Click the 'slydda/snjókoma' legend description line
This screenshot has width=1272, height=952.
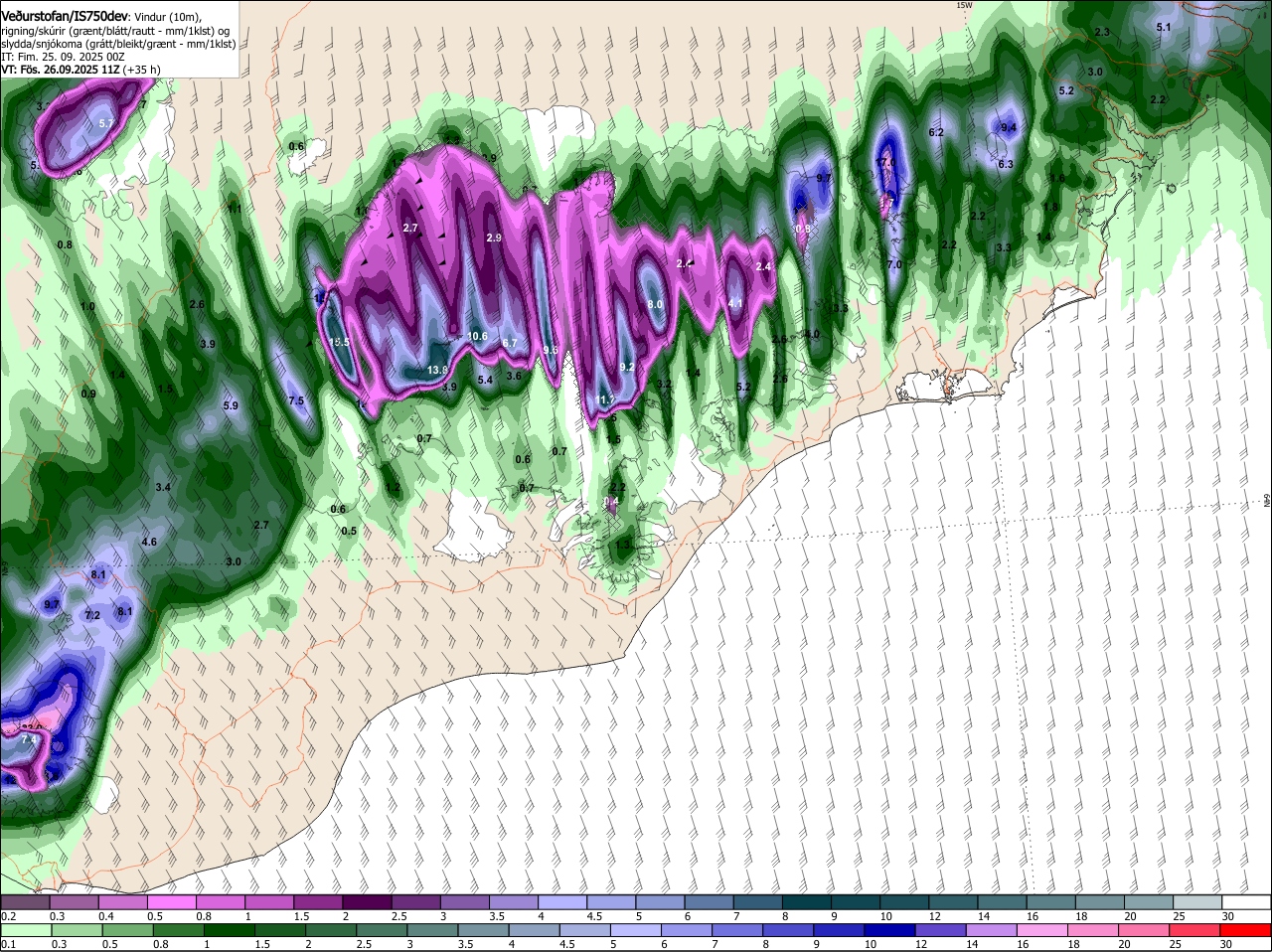click(118, 44)
